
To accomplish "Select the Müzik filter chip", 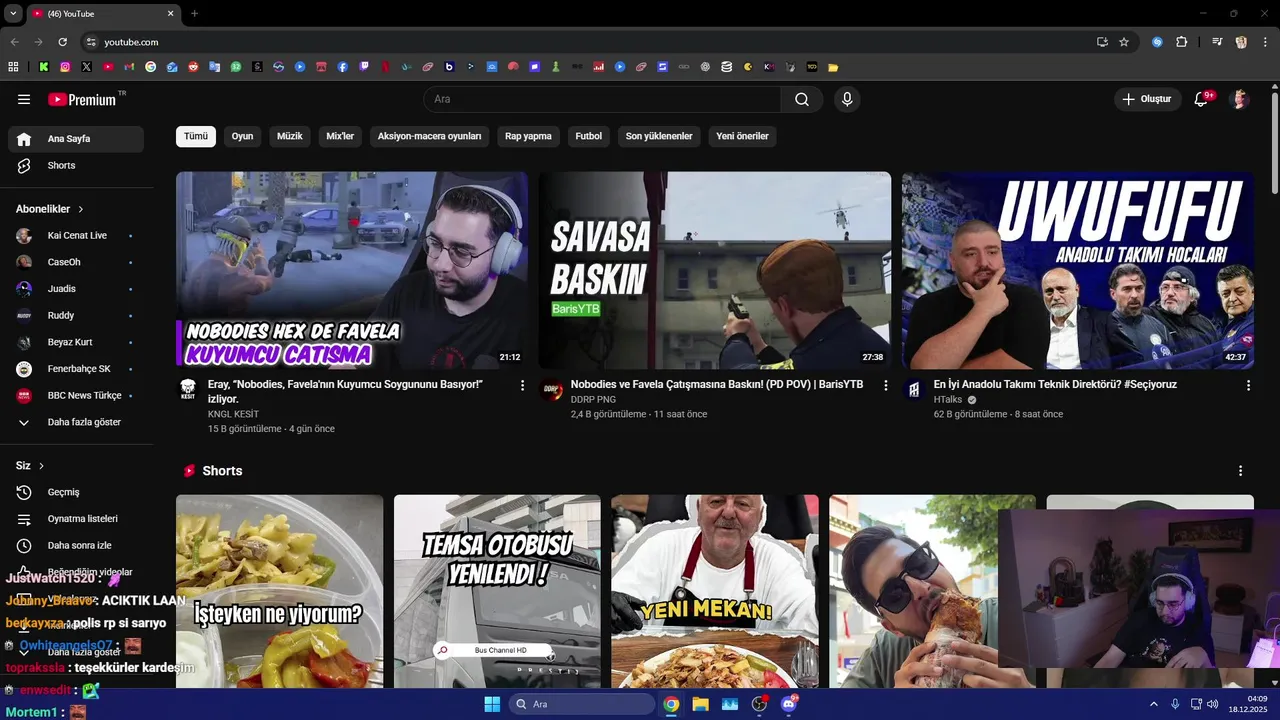I will (x=289, y=136).
